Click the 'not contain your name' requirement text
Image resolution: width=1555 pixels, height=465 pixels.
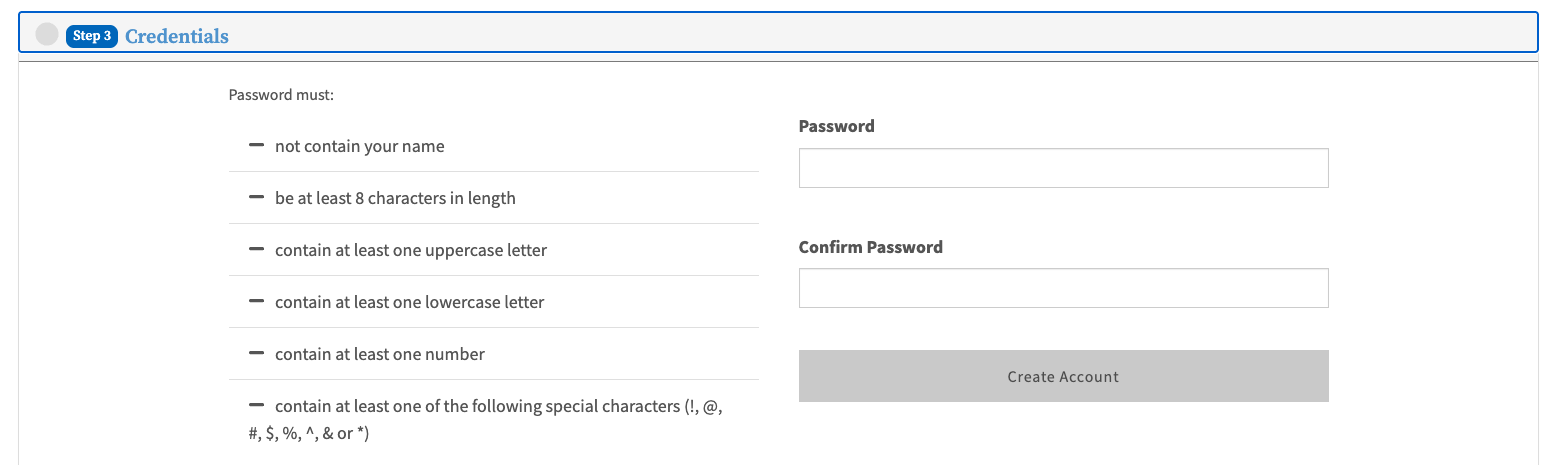359,147
